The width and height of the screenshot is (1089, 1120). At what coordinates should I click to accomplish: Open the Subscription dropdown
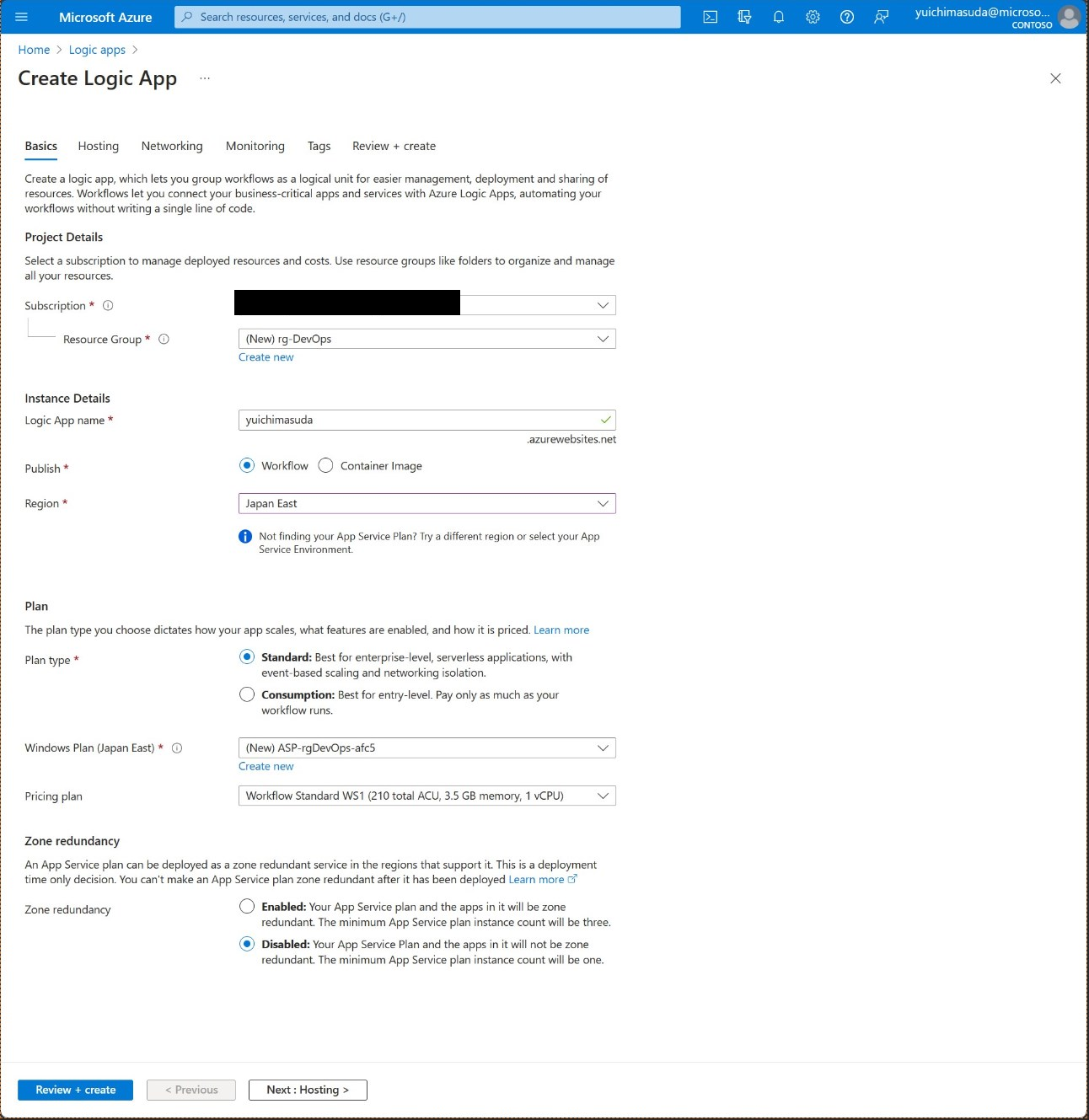[427, 305]
